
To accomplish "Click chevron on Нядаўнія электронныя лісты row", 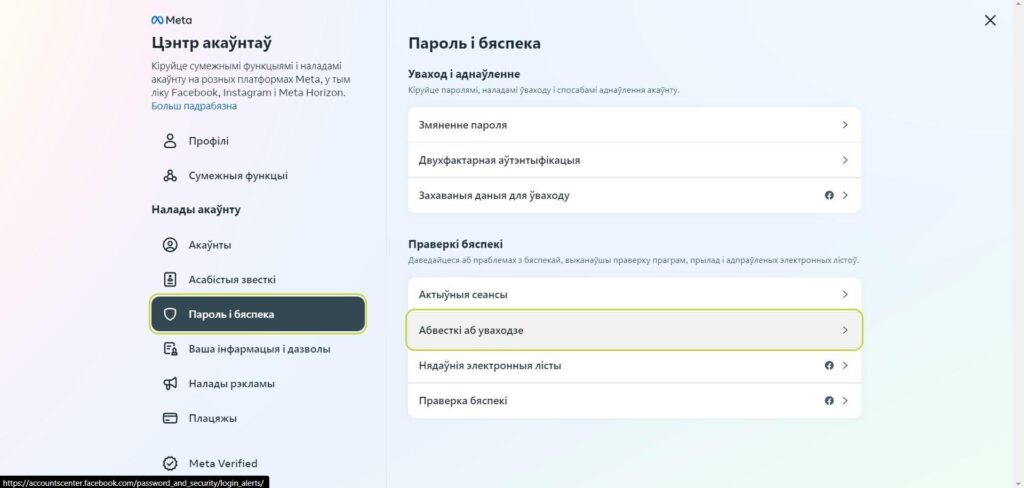I will [x=845, y=366].
